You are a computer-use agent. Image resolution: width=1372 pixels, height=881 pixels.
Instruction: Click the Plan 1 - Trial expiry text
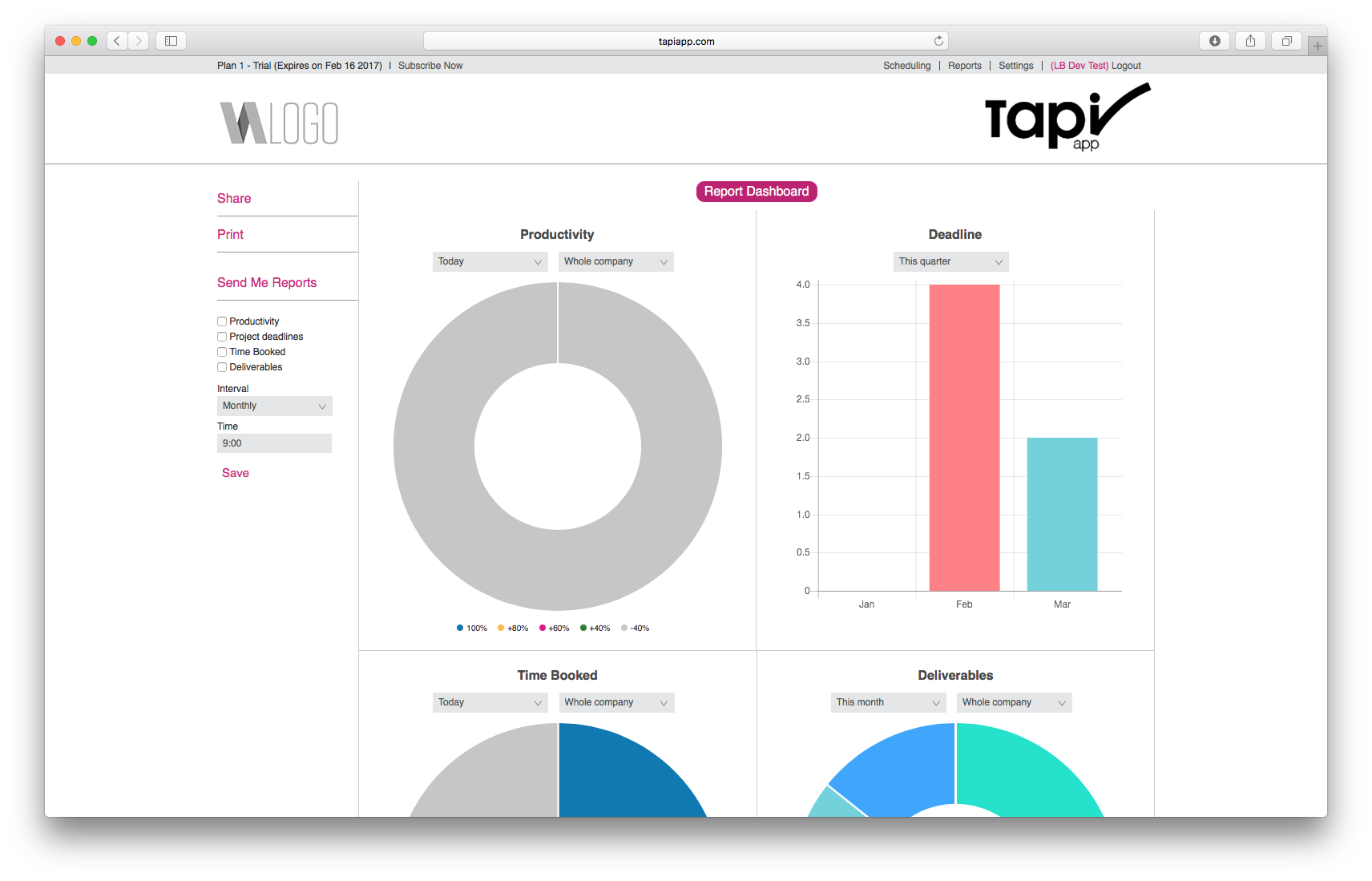click(300, 66)
